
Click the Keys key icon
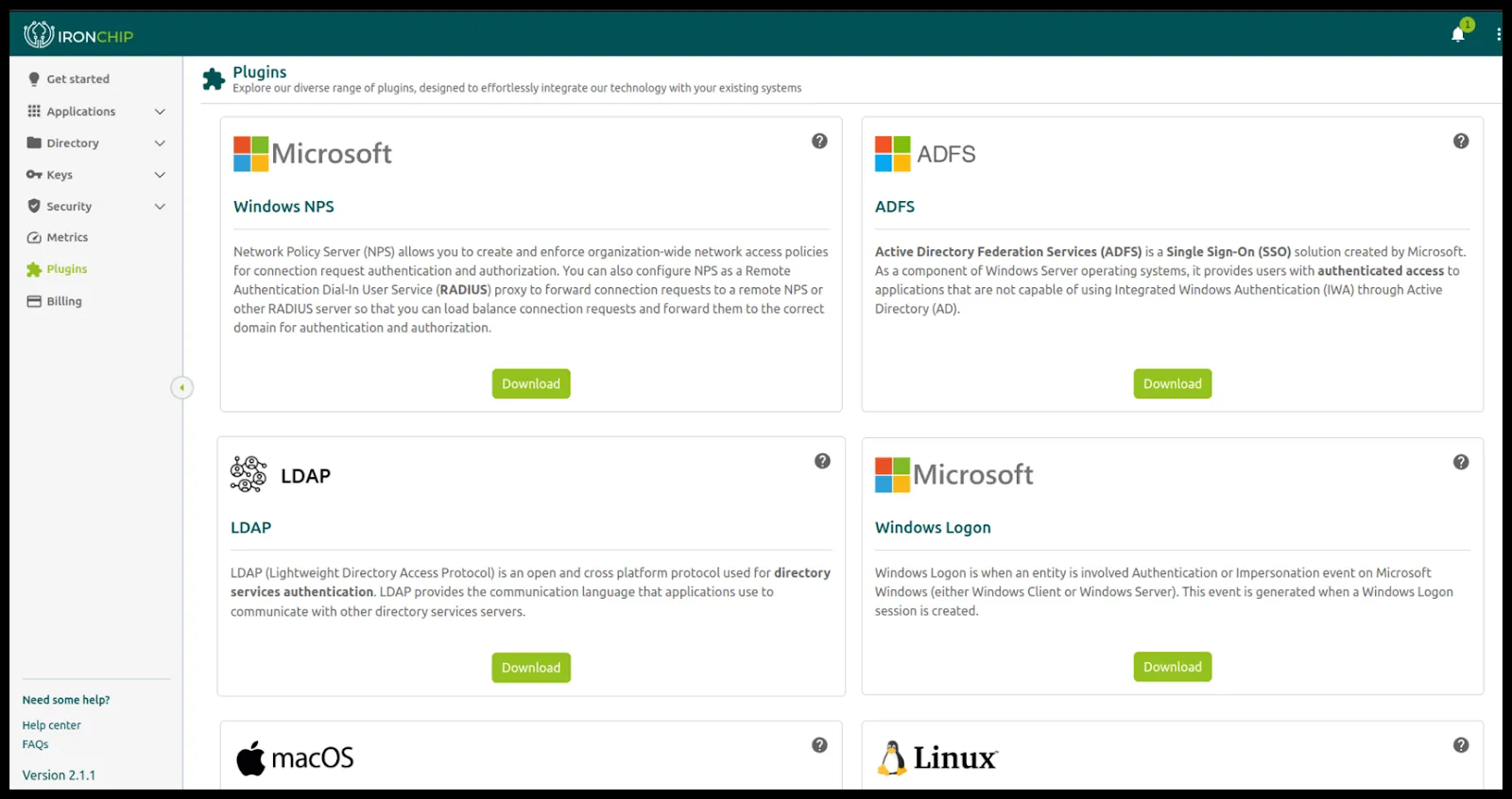34,175
